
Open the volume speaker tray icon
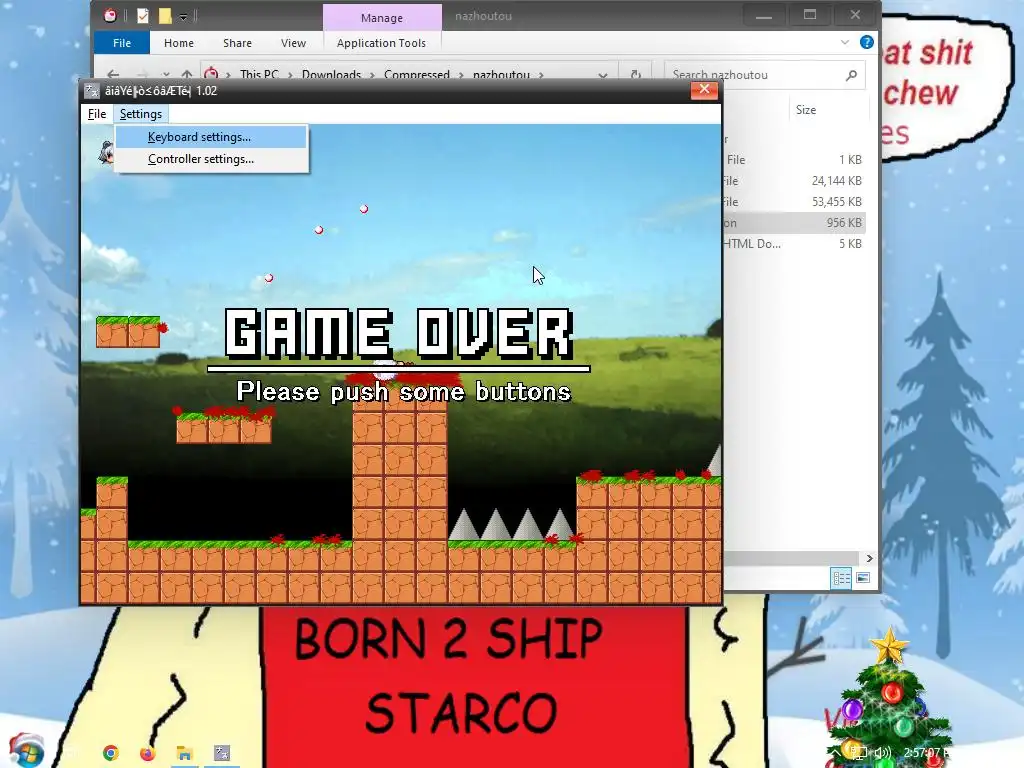point(882,753)
